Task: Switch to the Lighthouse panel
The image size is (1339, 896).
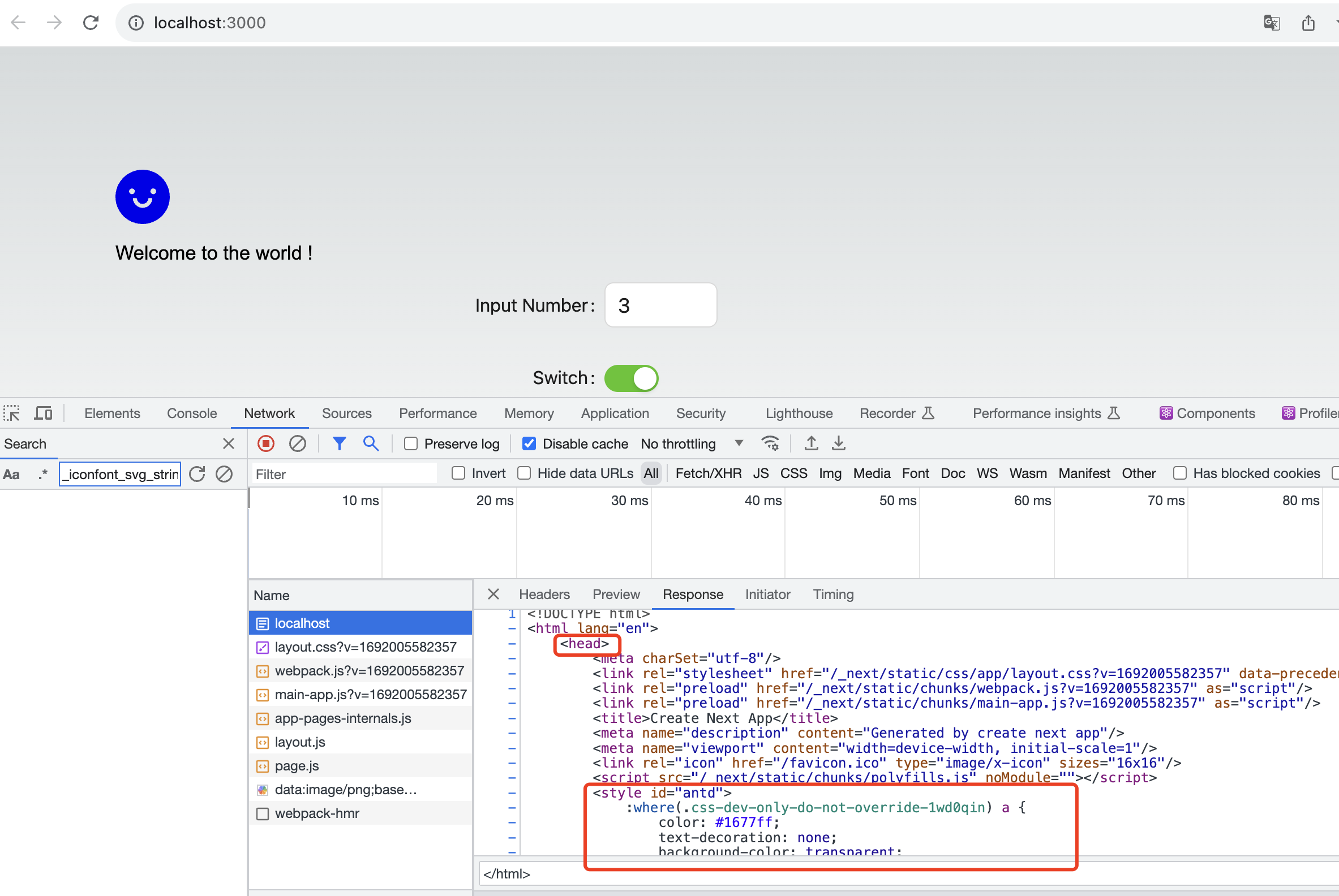Action: [x=798, y=412]
